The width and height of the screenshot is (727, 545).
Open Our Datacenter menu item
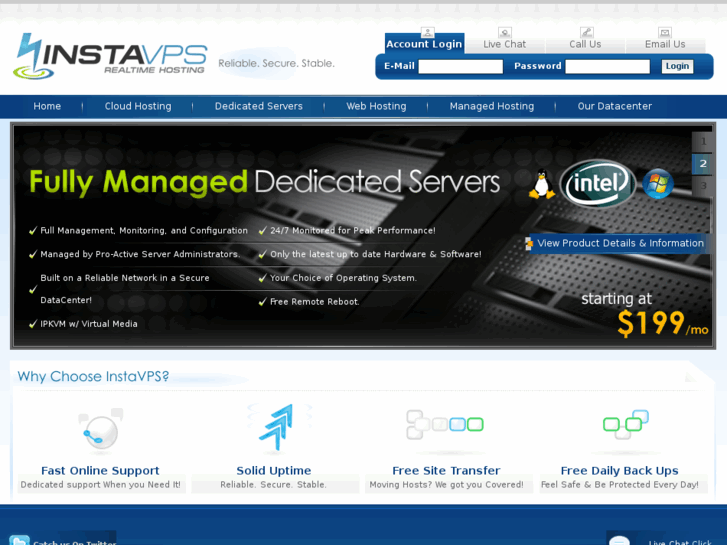(x=615, y=106)
